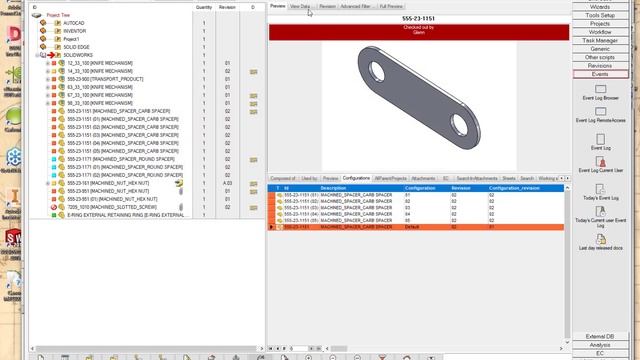Click document icon in 14_33_100 row's D column
The image size is (640, 360).
coord(253,71)
